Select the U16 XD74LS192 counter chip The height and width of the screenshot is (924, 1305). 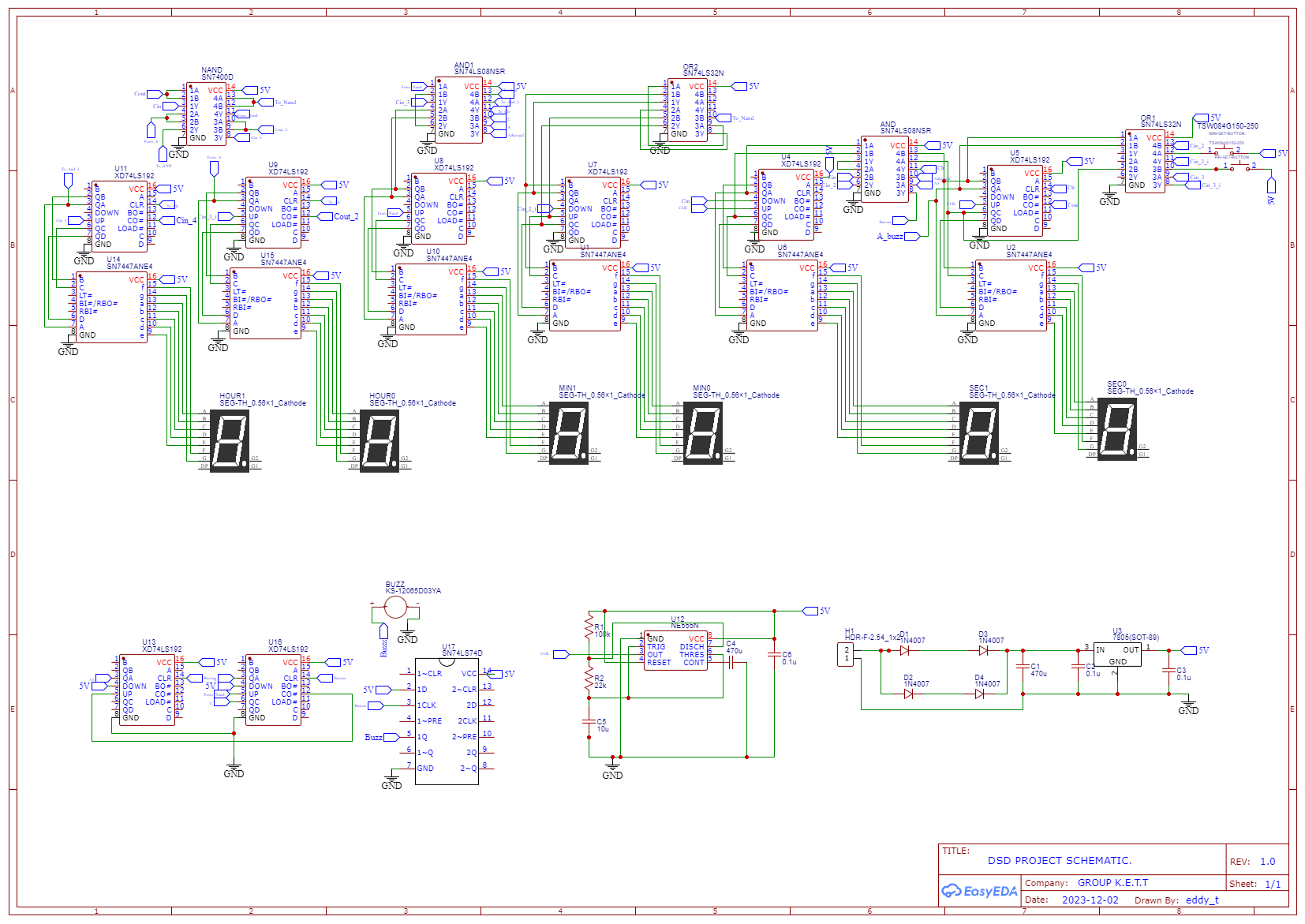tap(273, 690)
